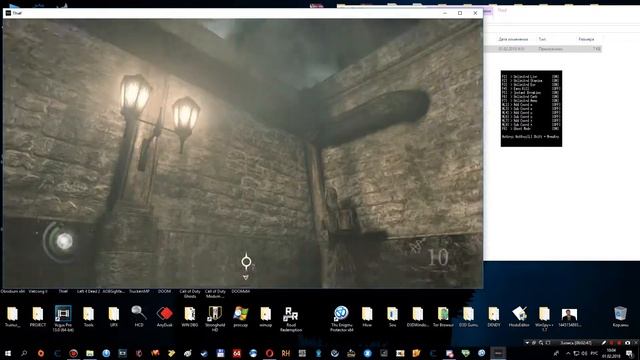This screenshot has width=640, height=360.
Task: Switch the РУС input language indicator
Action: point(594,353)
